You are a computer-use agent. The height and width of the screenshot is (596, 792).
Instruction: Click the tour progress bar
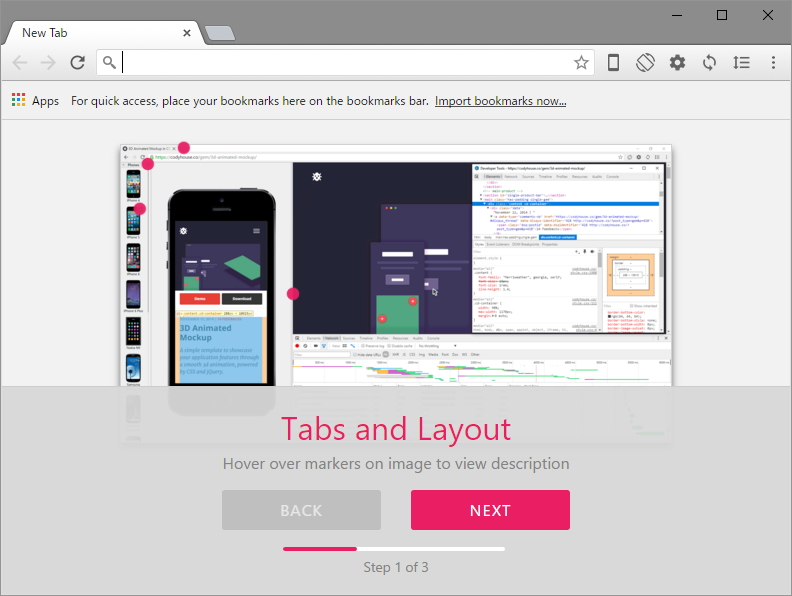pyautogui.click(x=394, y=549)
